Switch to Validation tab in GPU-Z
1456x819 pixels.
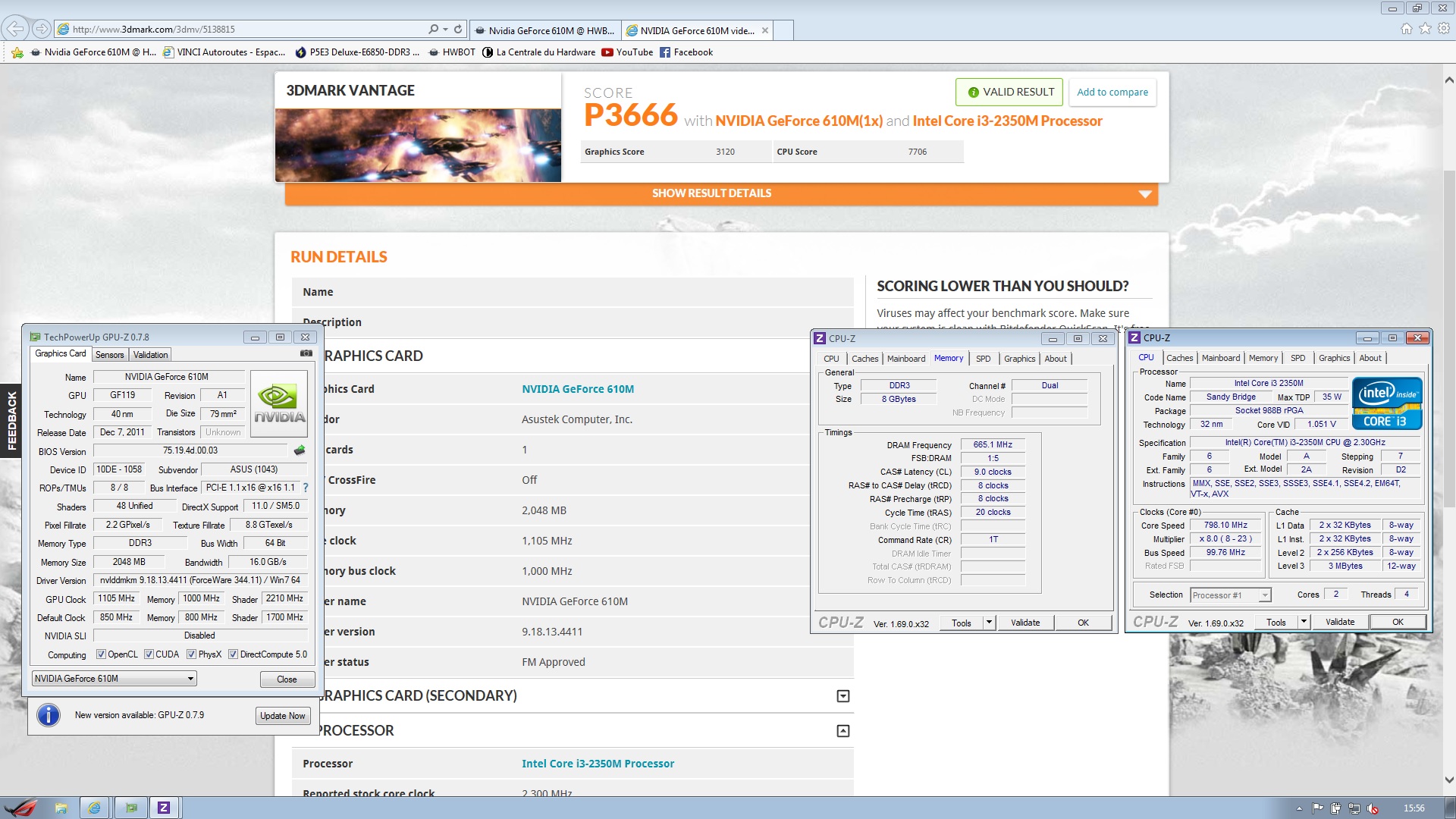[x=150, y=355]
